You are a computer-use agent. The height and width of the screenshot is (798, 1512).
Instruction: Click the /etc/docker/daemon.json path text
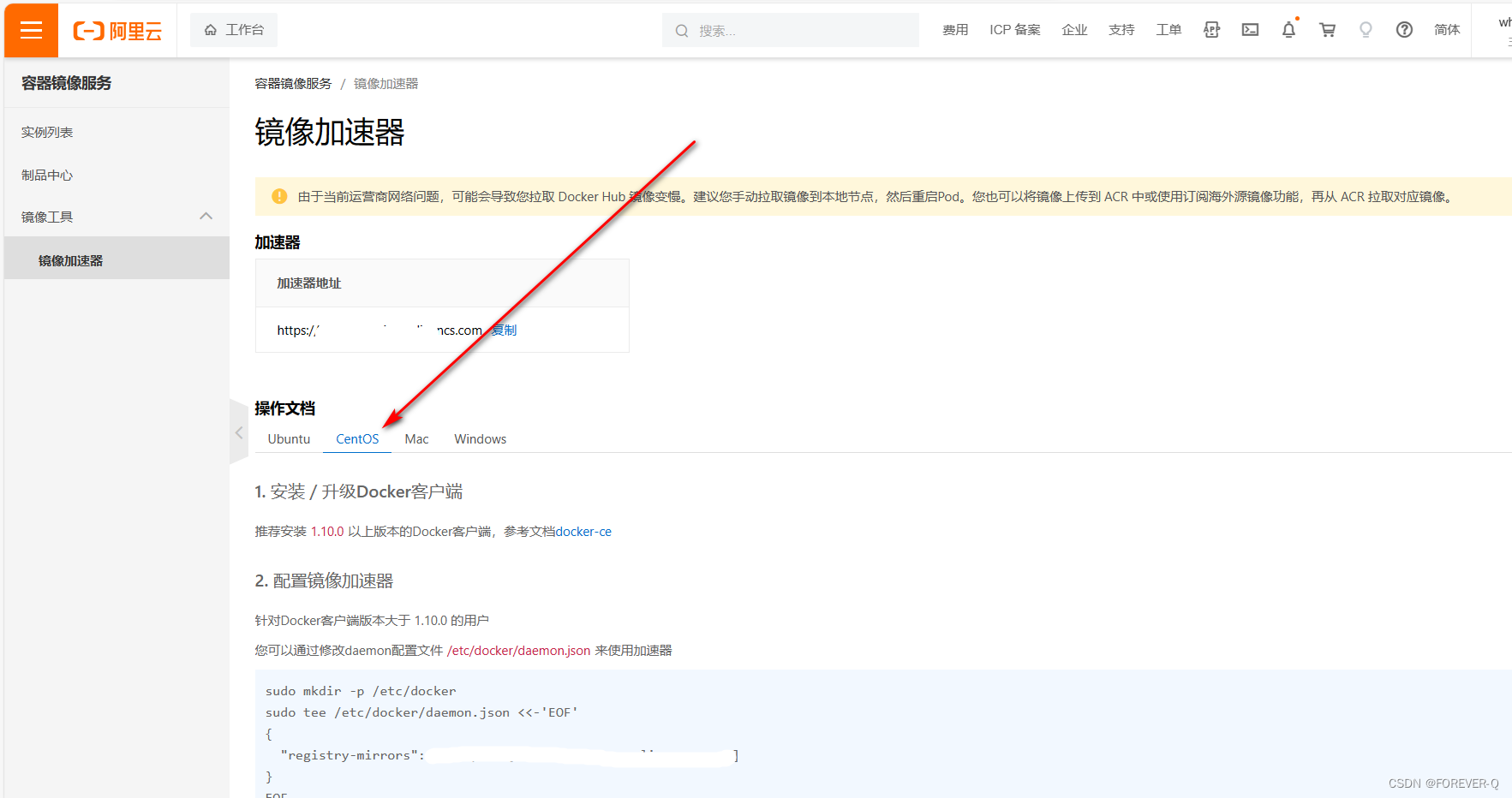click(518, 651)
